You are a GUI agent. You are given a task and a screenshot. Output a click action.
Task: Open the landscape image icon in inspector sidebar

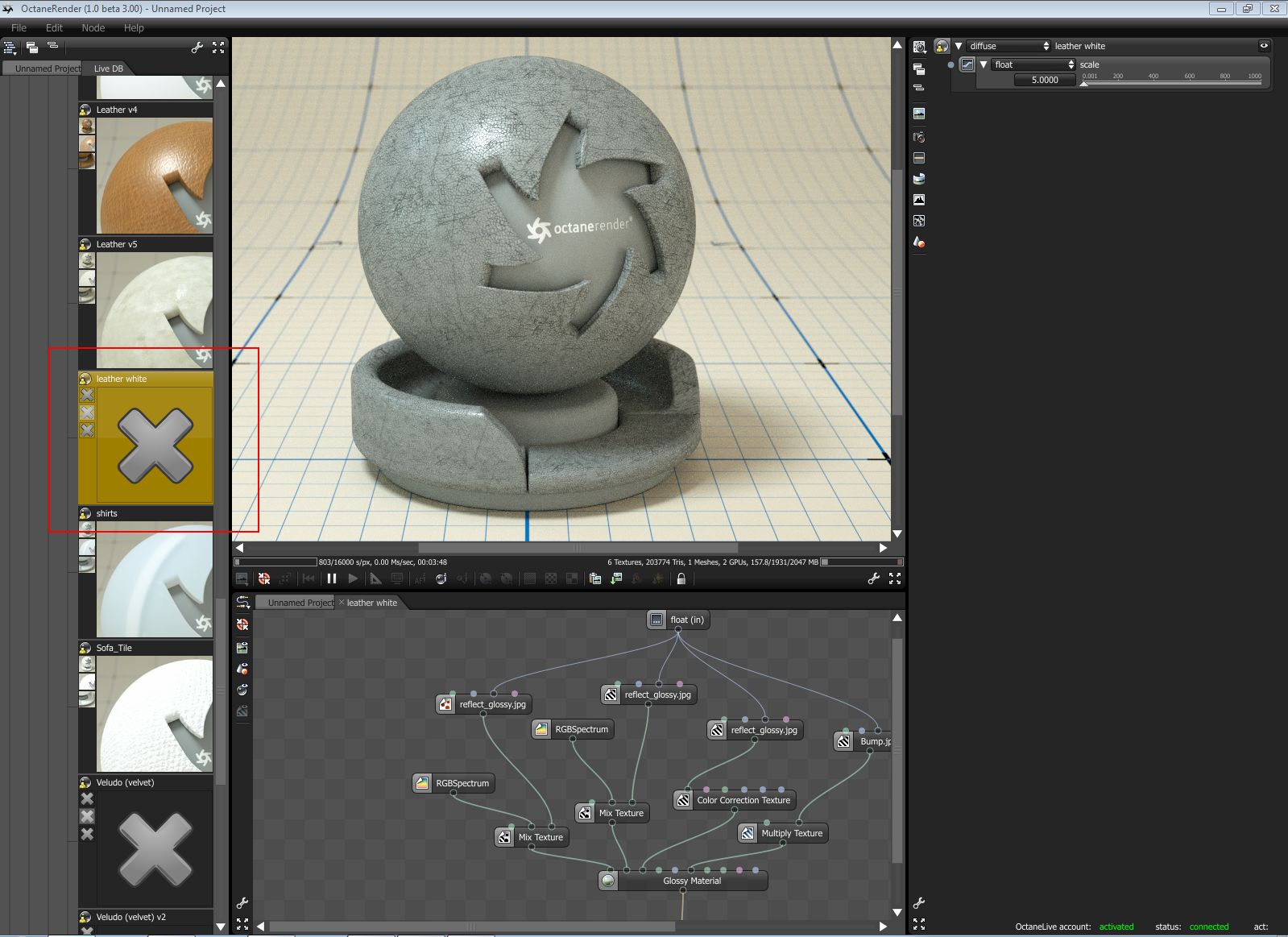click(919, 114)
